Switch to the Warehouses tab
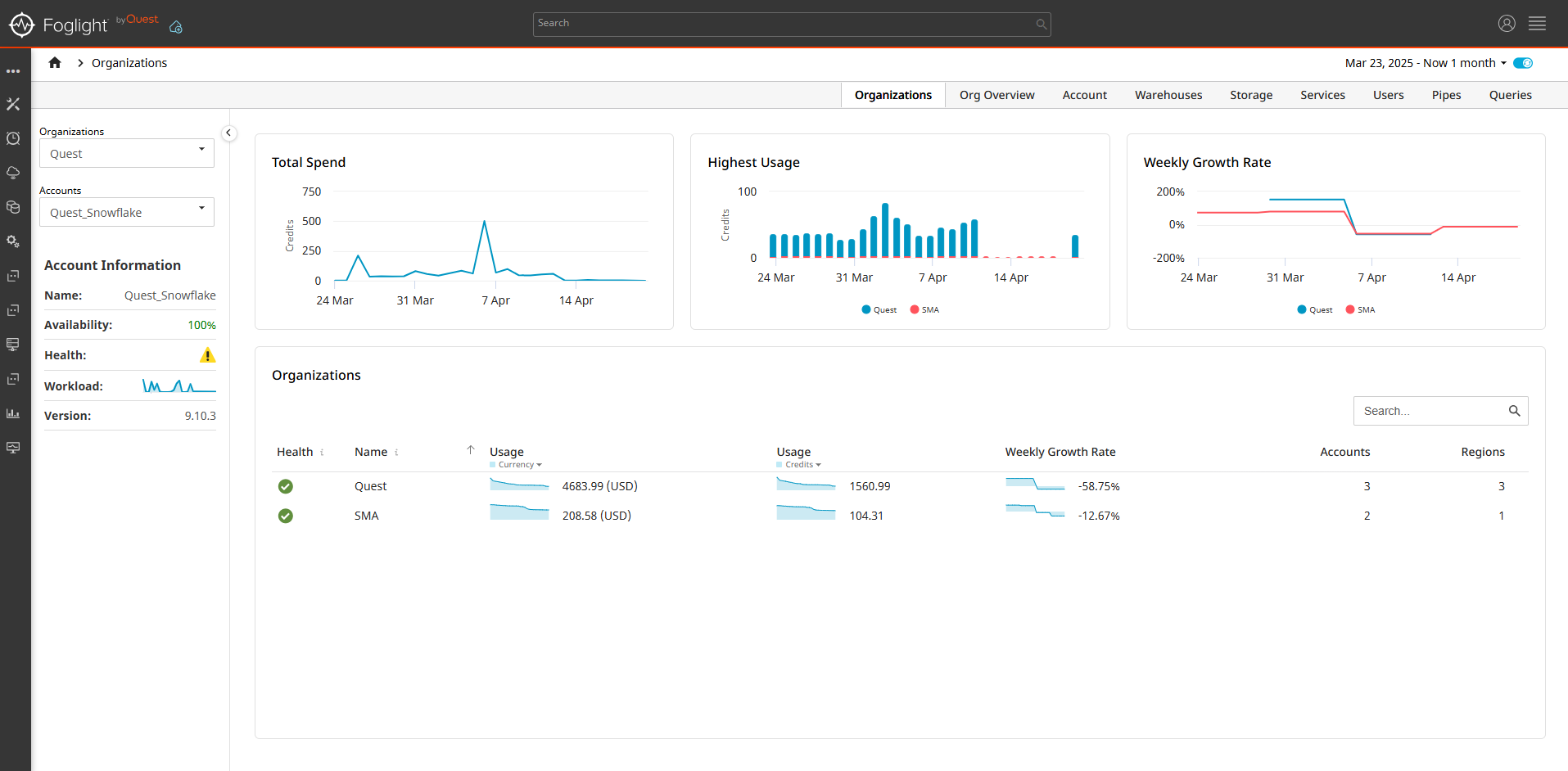 click(1168, 95)
